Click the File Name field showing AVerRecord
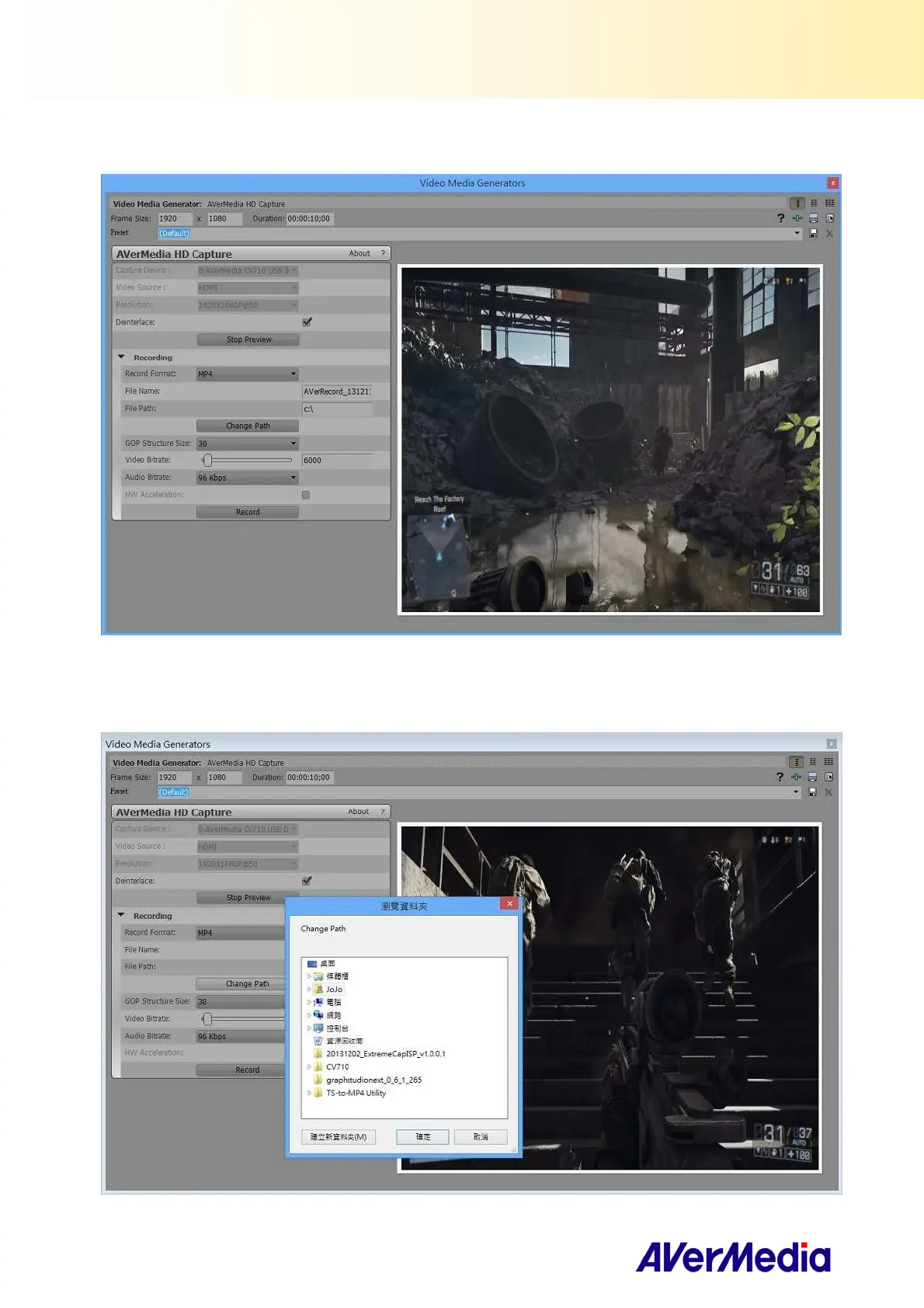 click(337, 391)
